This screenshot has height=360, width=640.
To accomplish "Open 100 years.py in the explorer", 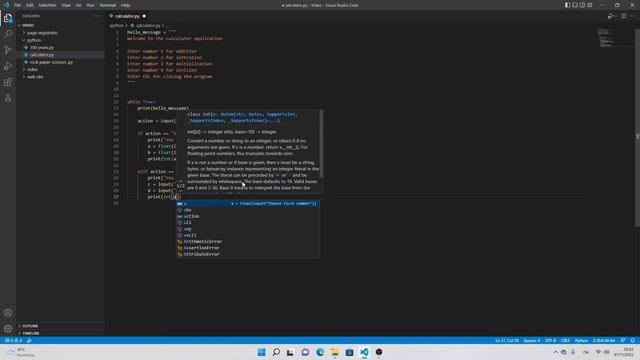I will [60, 47].
